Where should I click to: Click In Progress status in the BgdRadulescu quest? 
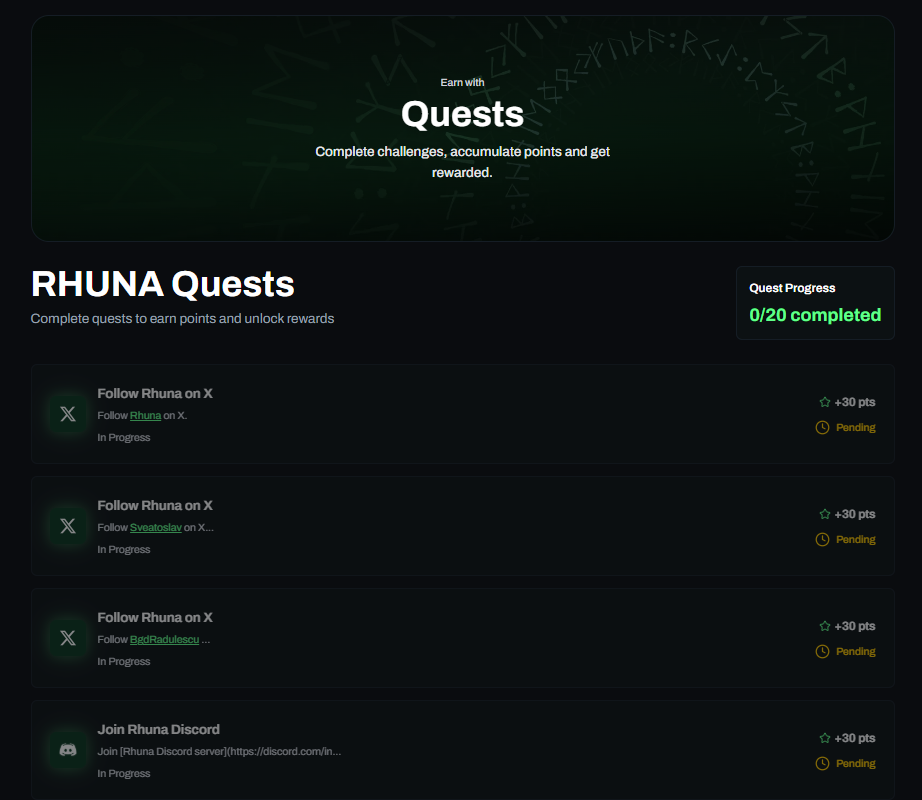(x=123, y=662)
